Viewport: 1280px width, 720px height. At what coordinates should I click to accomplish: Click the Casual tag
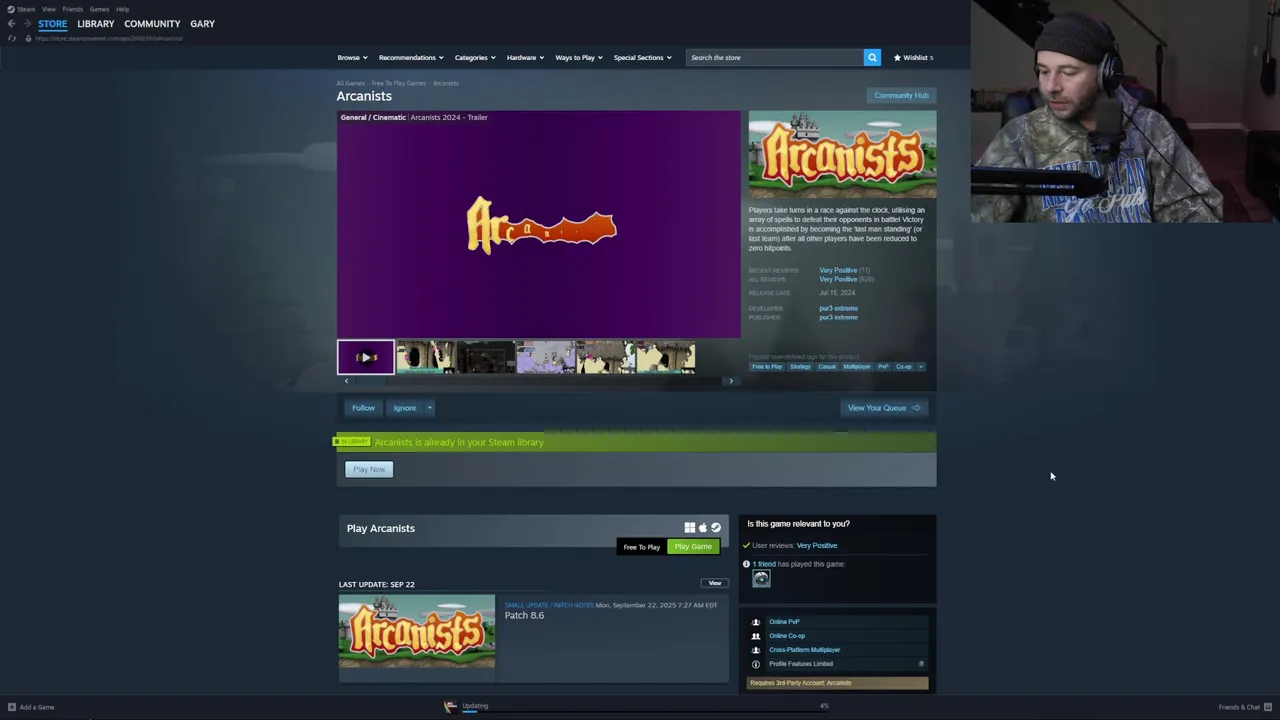point(827,367)
